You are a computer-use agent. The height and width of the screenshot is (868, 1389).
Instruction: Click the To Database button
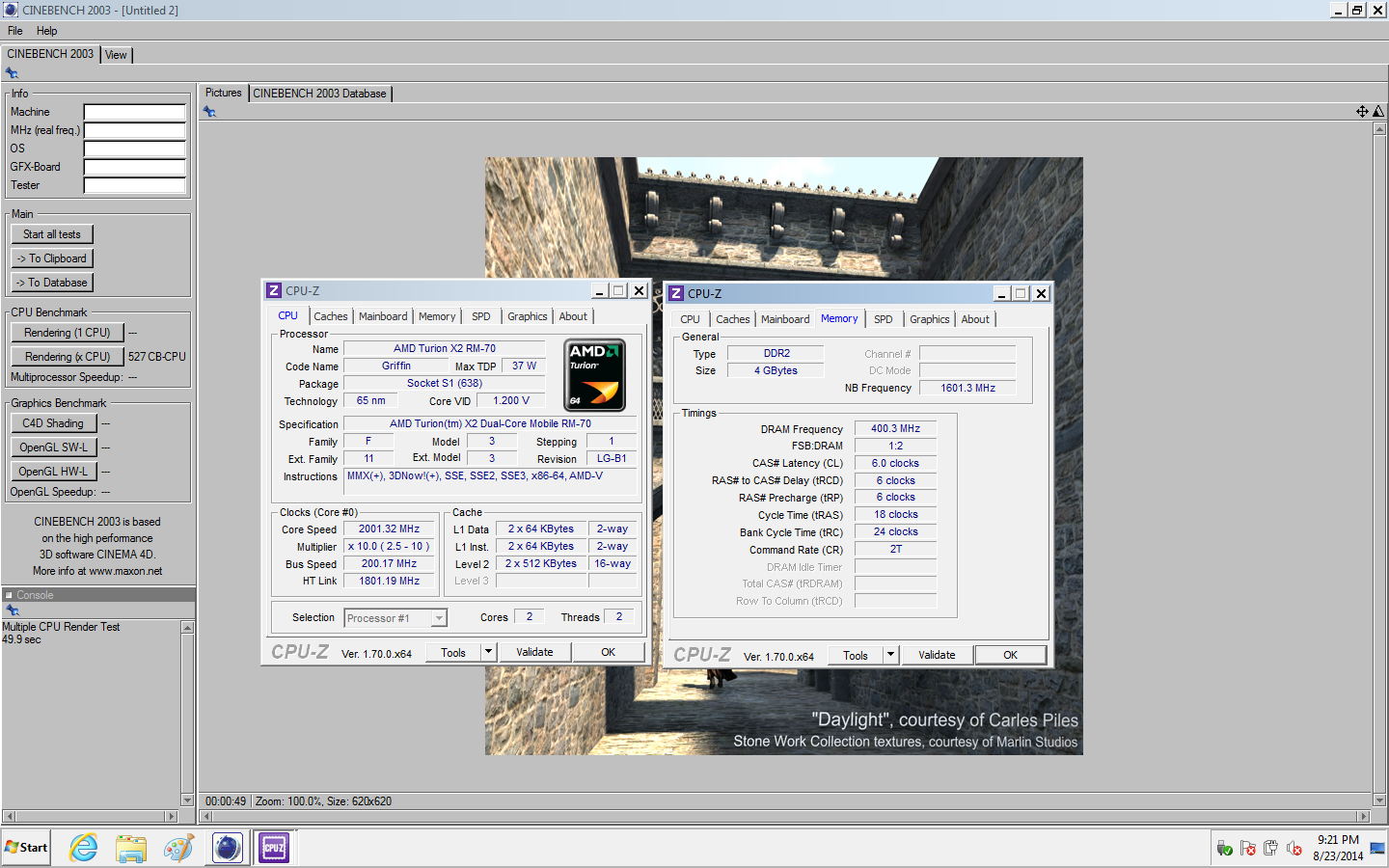[x=52, y=283]
